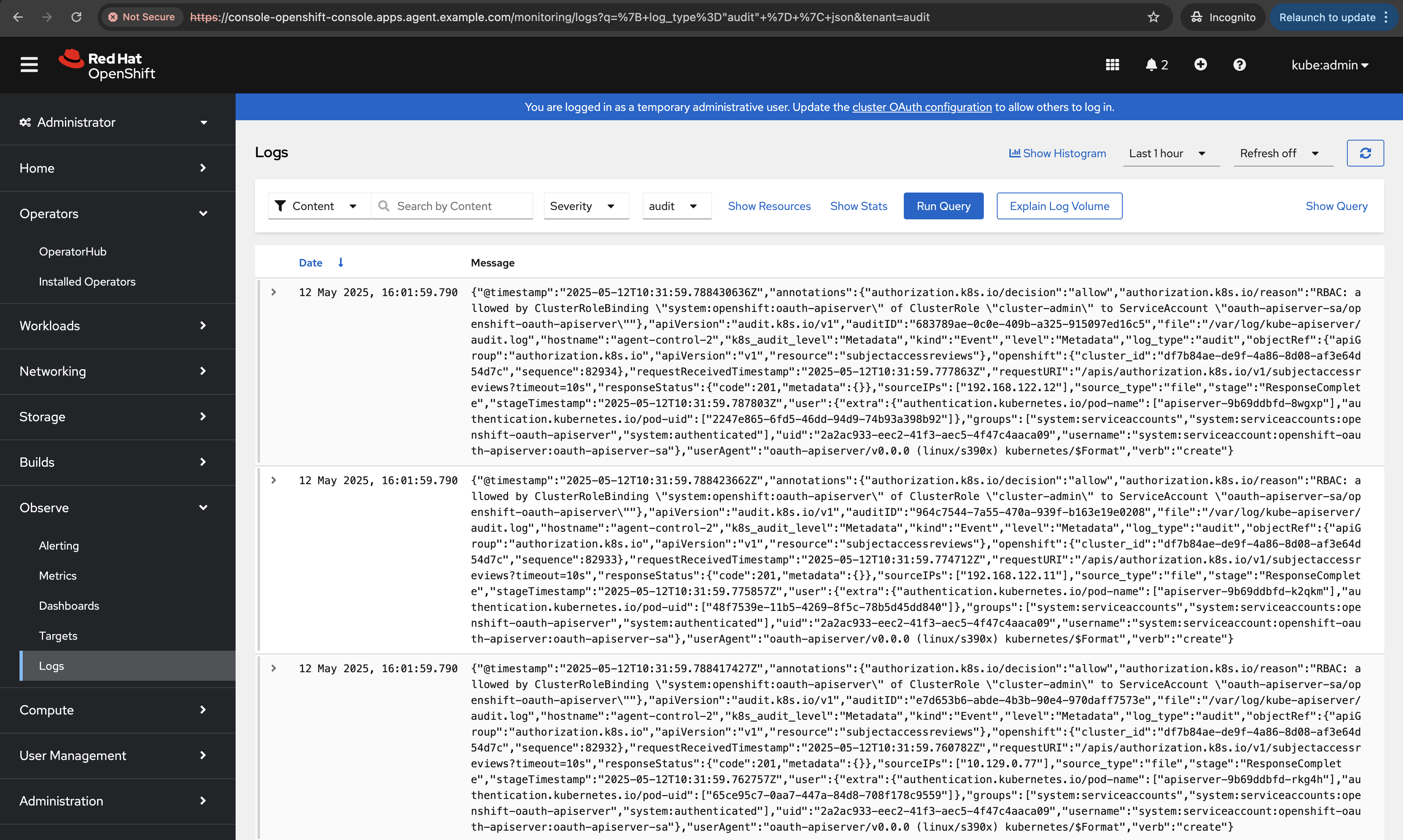Toggle Show Histogram
The image size is (1403, 840).
[x=1057, y=154]
